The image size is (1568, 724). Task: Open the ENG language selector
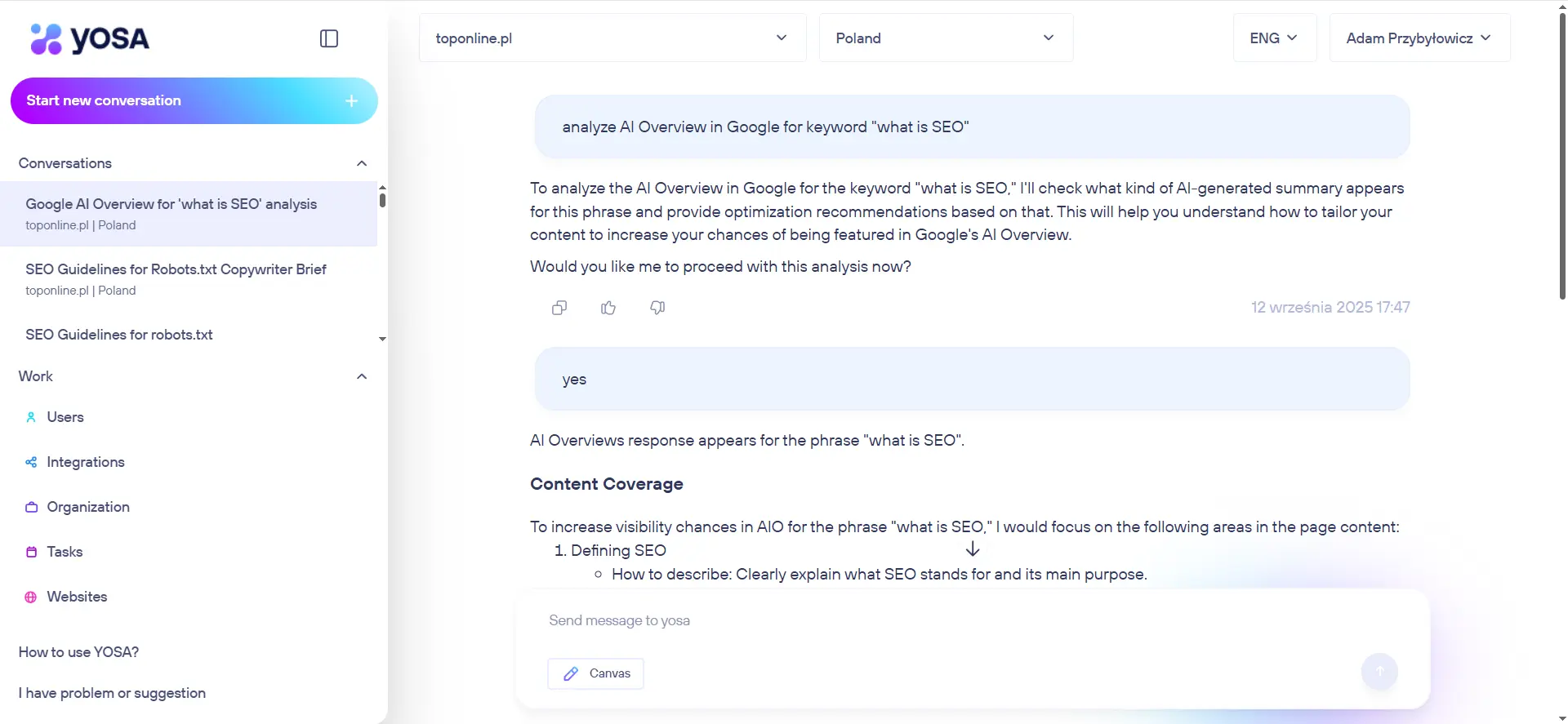point(1273,38)
